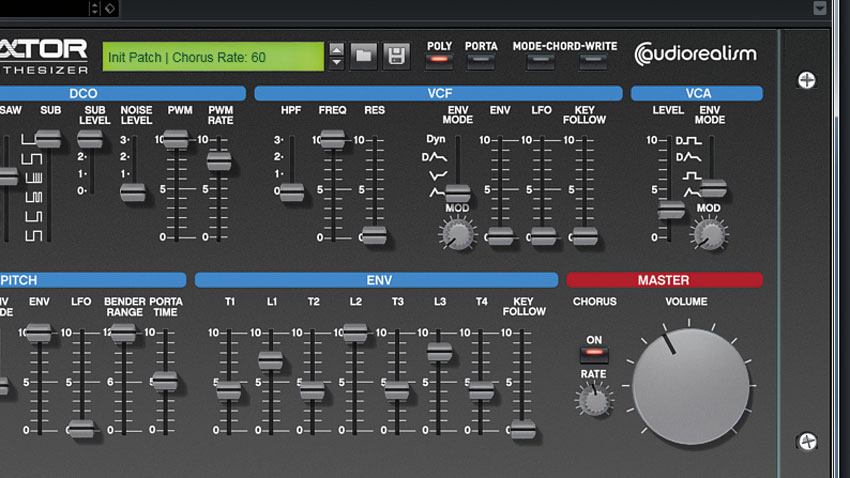
Task: Click the NOISE LEVEL slider handle
Action: click(x=133, y=192)
